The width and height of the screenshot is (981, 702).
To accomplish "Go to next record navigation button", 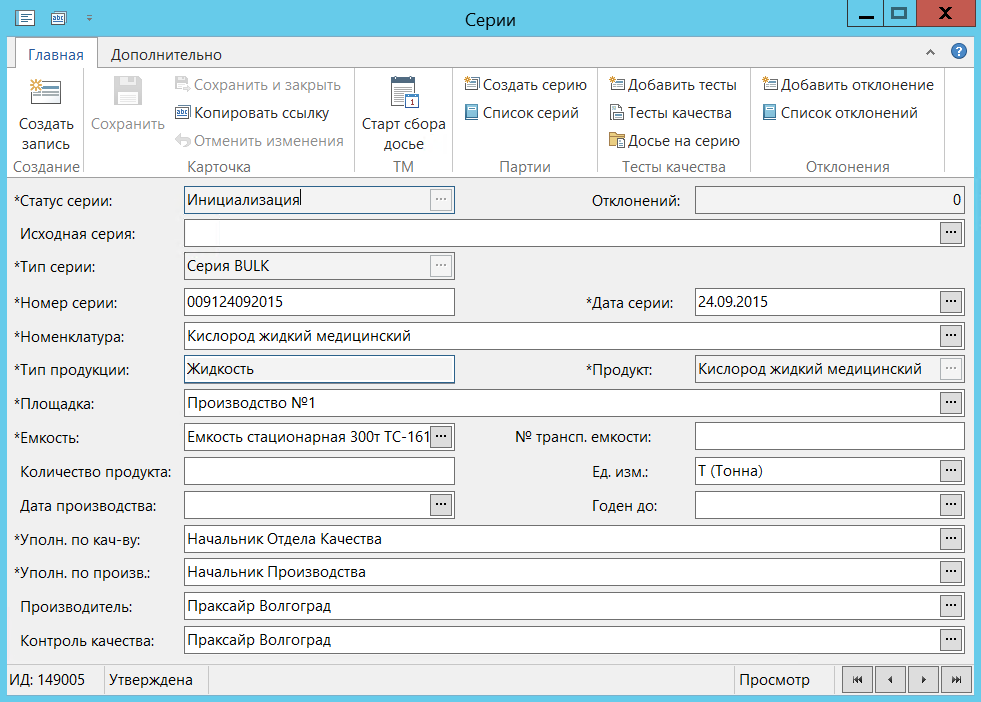I will coord(923,679).
